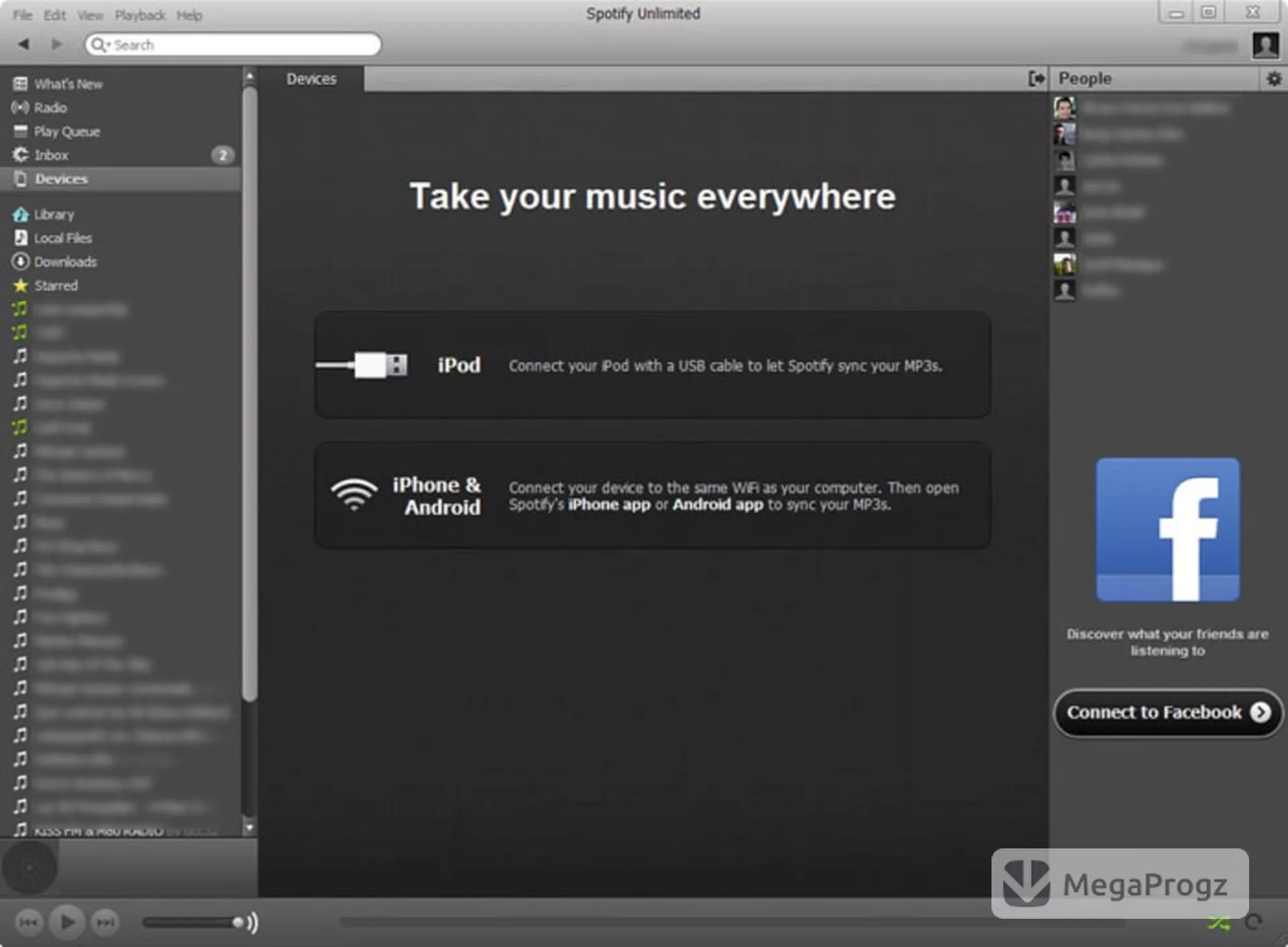
Task: Open the Android app link
Action: pyautogui.click(x=718, y=504)
